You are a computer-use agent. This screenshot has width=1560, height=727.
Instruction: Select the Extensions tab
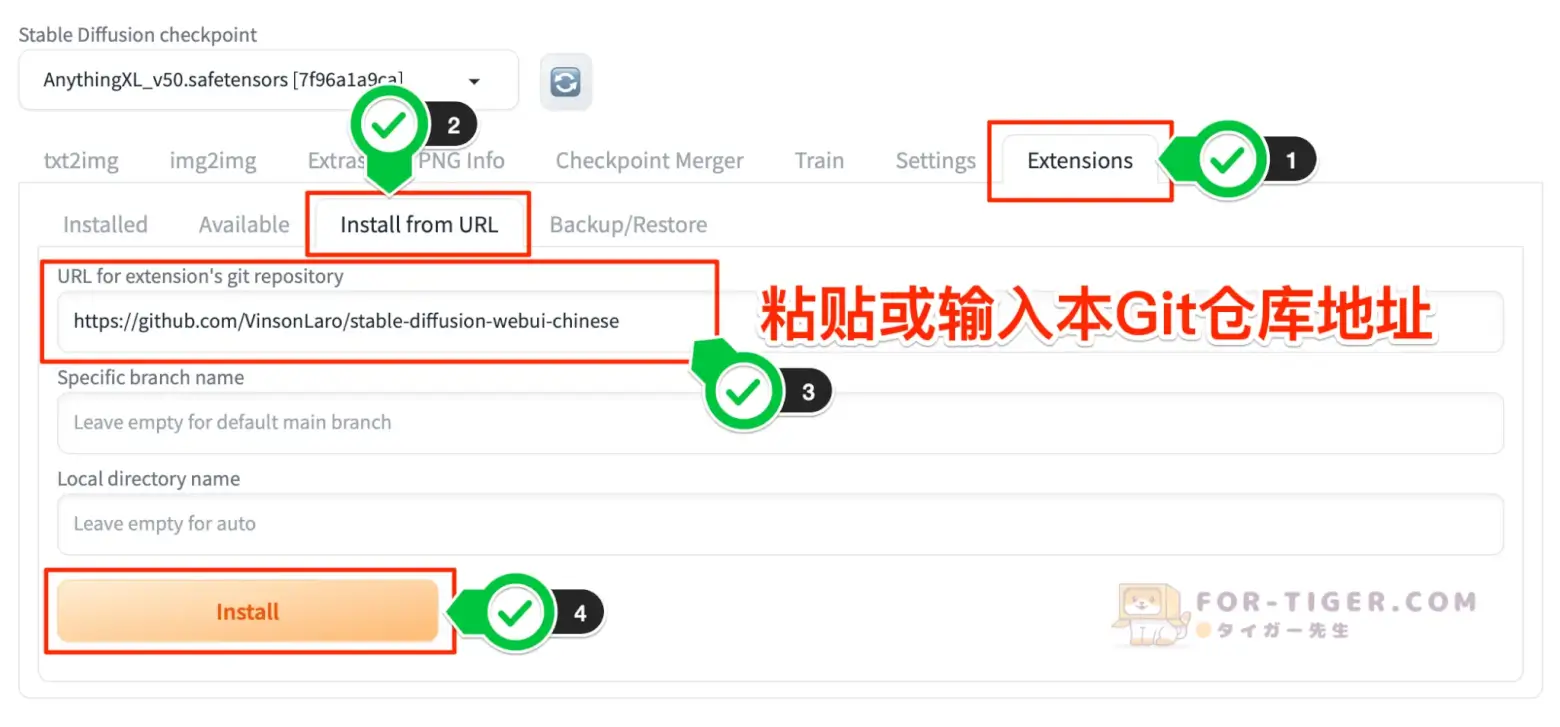pyautogui.click(x=1080, y=160)
